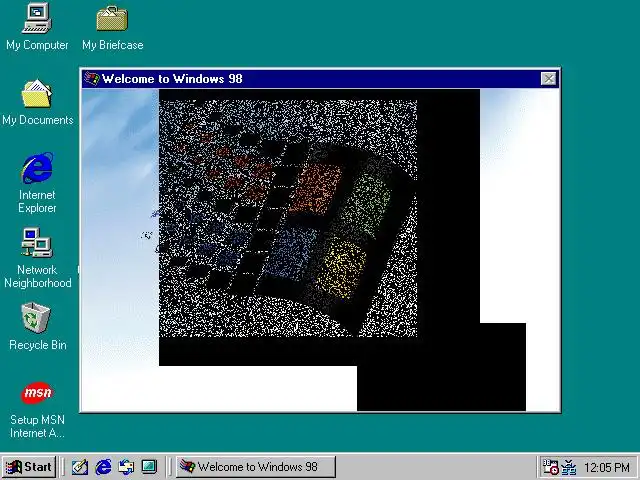Launch Outlook Express from the Quick Launch bar
The height and width of the screenshot is (480, 640).
(126, 467)
